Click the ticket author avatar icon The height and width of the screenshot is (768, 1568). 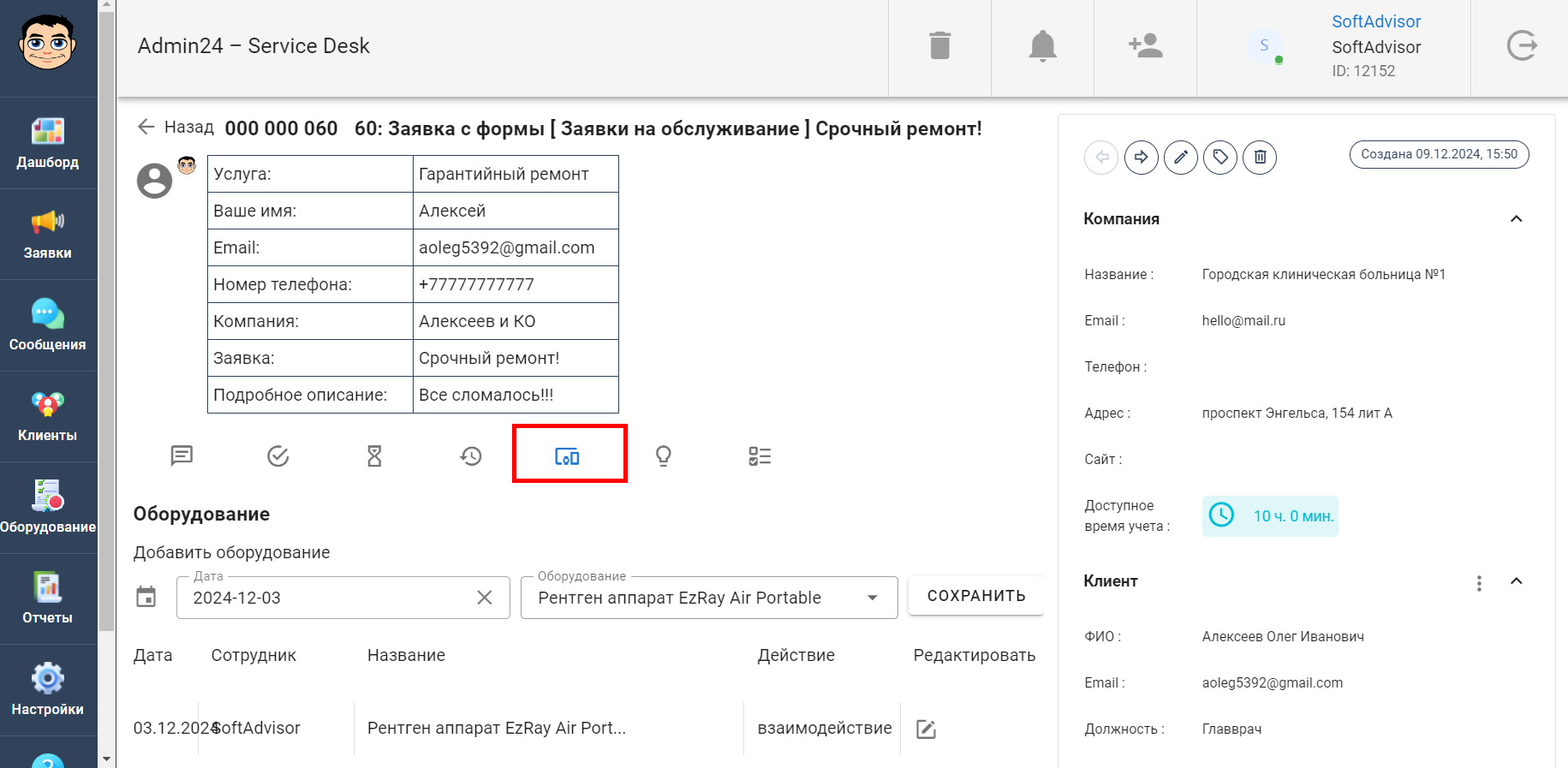click(155, 181)
